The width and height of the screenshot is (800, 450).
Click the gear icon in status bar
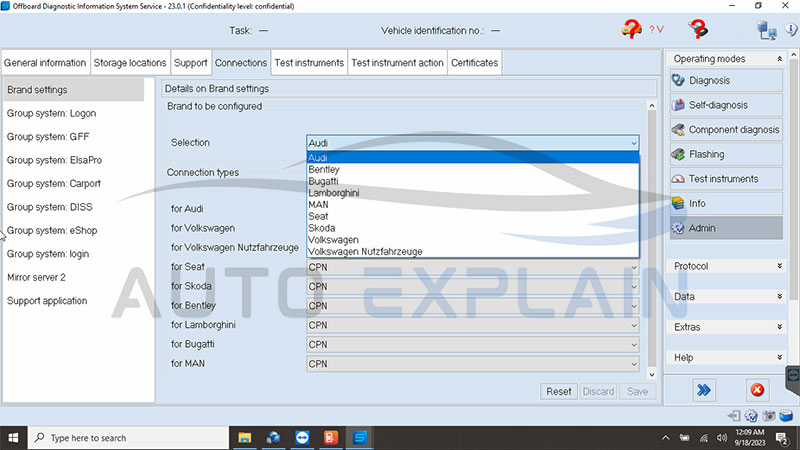pos(751,416)
